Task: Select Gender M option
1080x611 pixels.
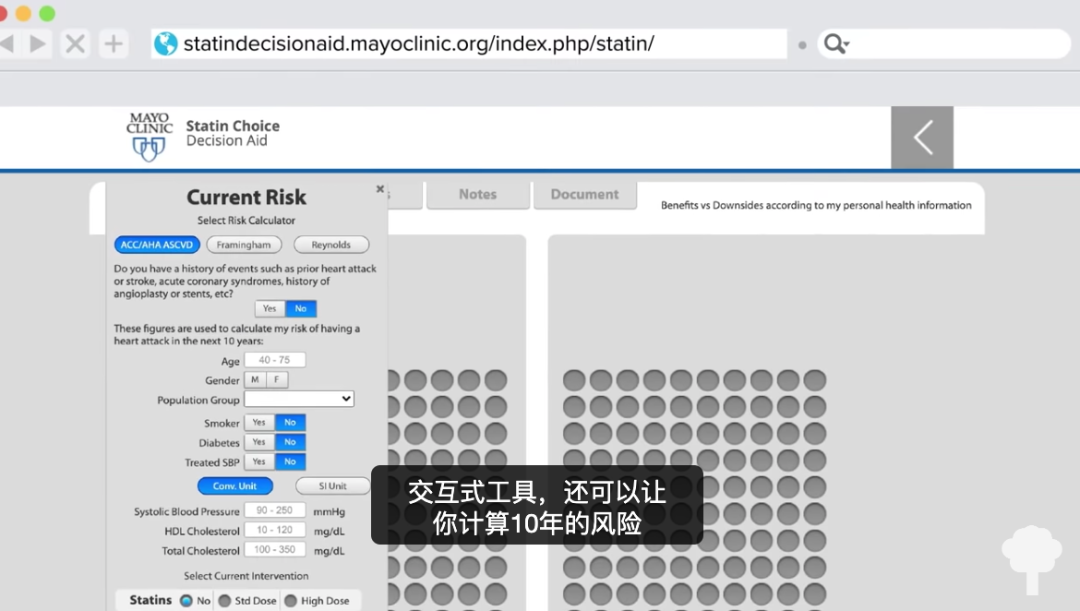Action: (x=255, y=380)
